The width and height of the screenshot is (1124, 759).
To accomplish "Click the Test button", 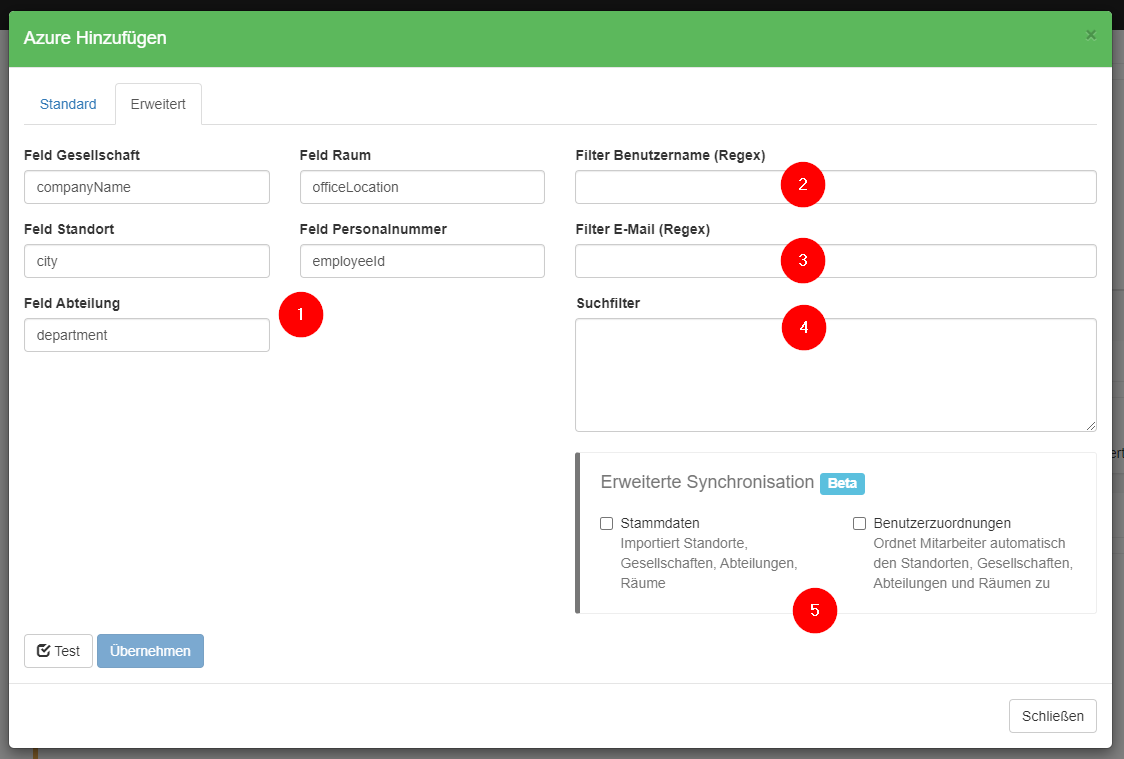I will [x=57, y=650].
